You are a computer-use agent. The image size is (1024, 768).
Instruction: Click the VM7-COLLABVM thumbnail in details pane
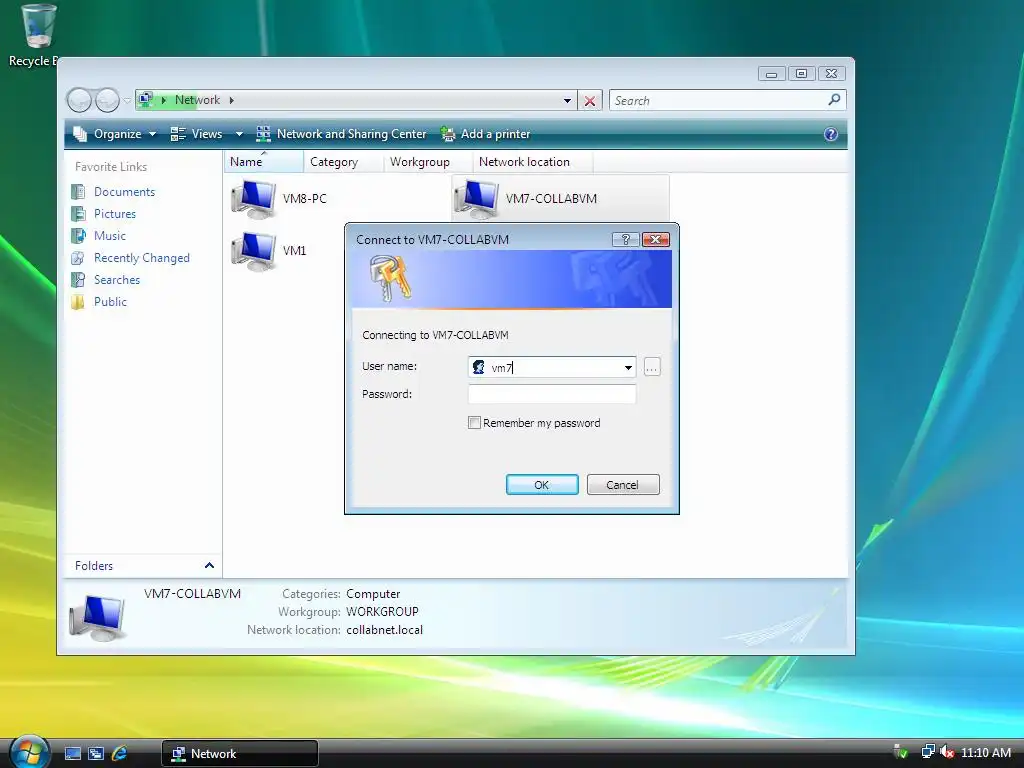click(x=97, y=616)
